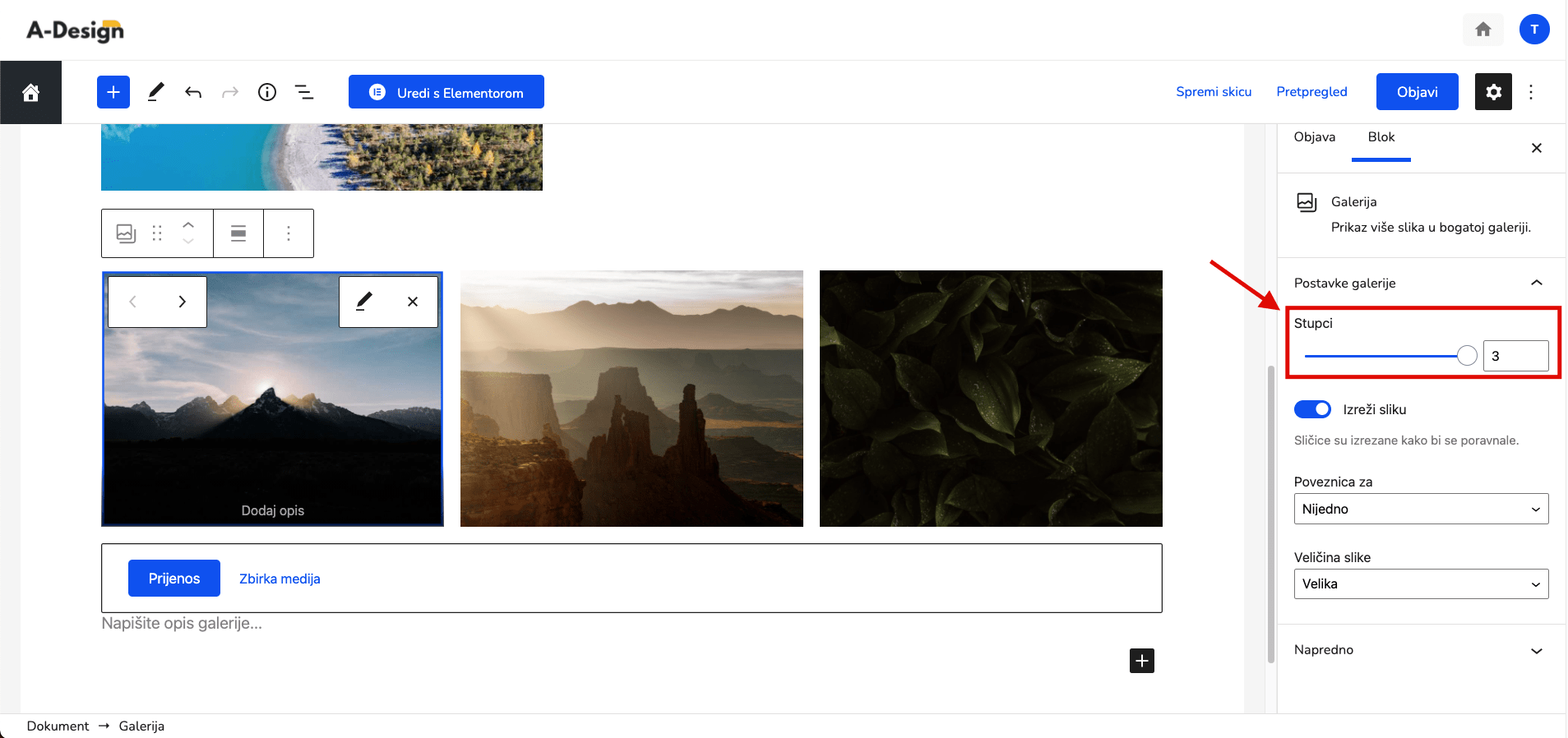Move the image forward with right arrow
Image resolution: width=1568 pixels, height=738 pixels.
point(182,302)
